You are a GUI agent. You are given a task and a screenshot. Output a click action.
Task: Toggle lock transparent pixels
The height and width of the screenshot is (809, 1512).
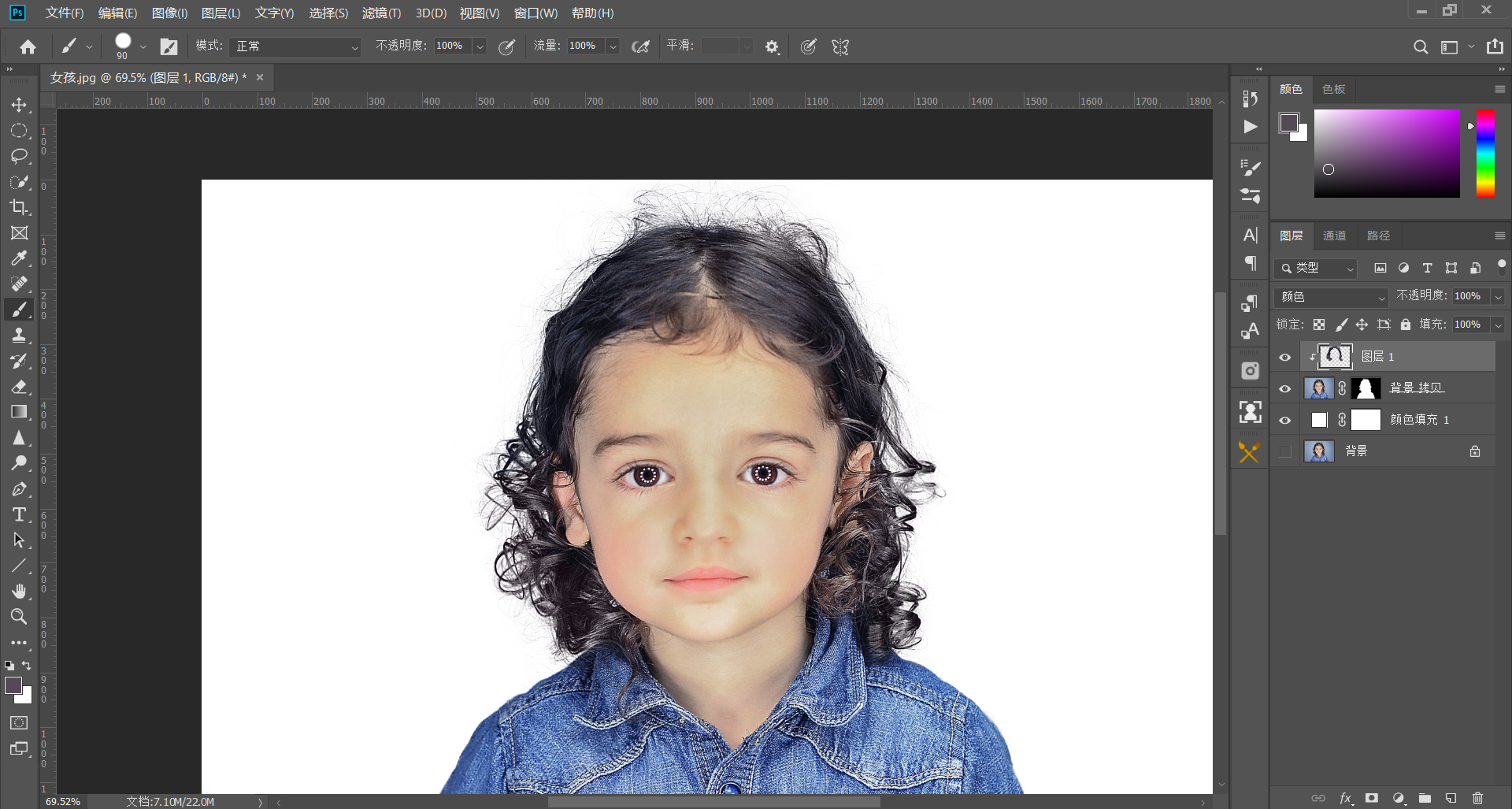tap(1319, 325)
